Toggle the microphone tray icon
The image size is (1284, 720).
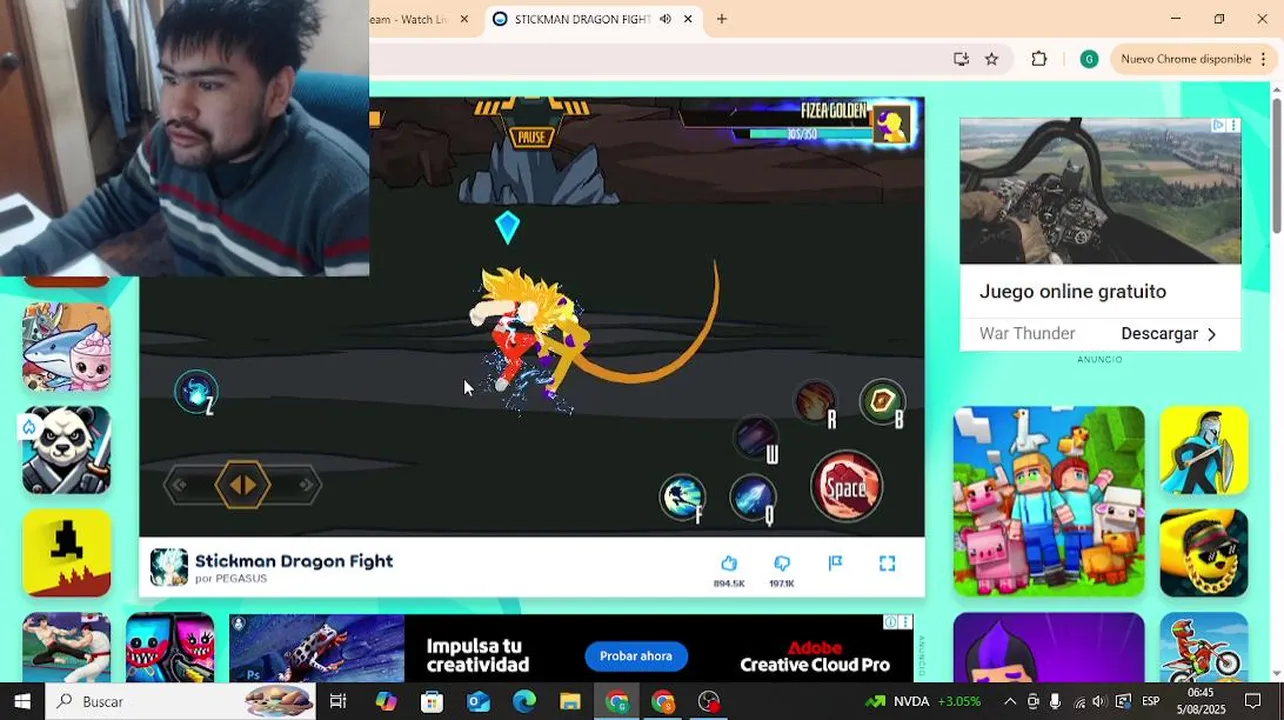pos(1055,701)
